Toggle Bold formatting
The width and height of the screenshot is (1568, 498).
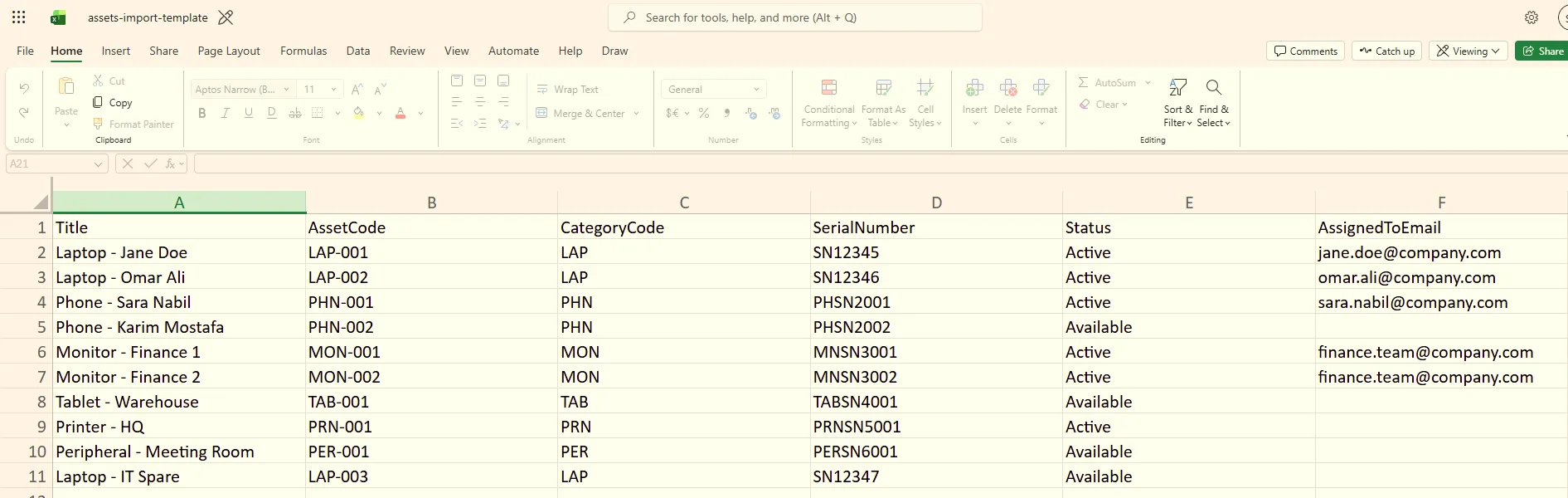point(201,113)
